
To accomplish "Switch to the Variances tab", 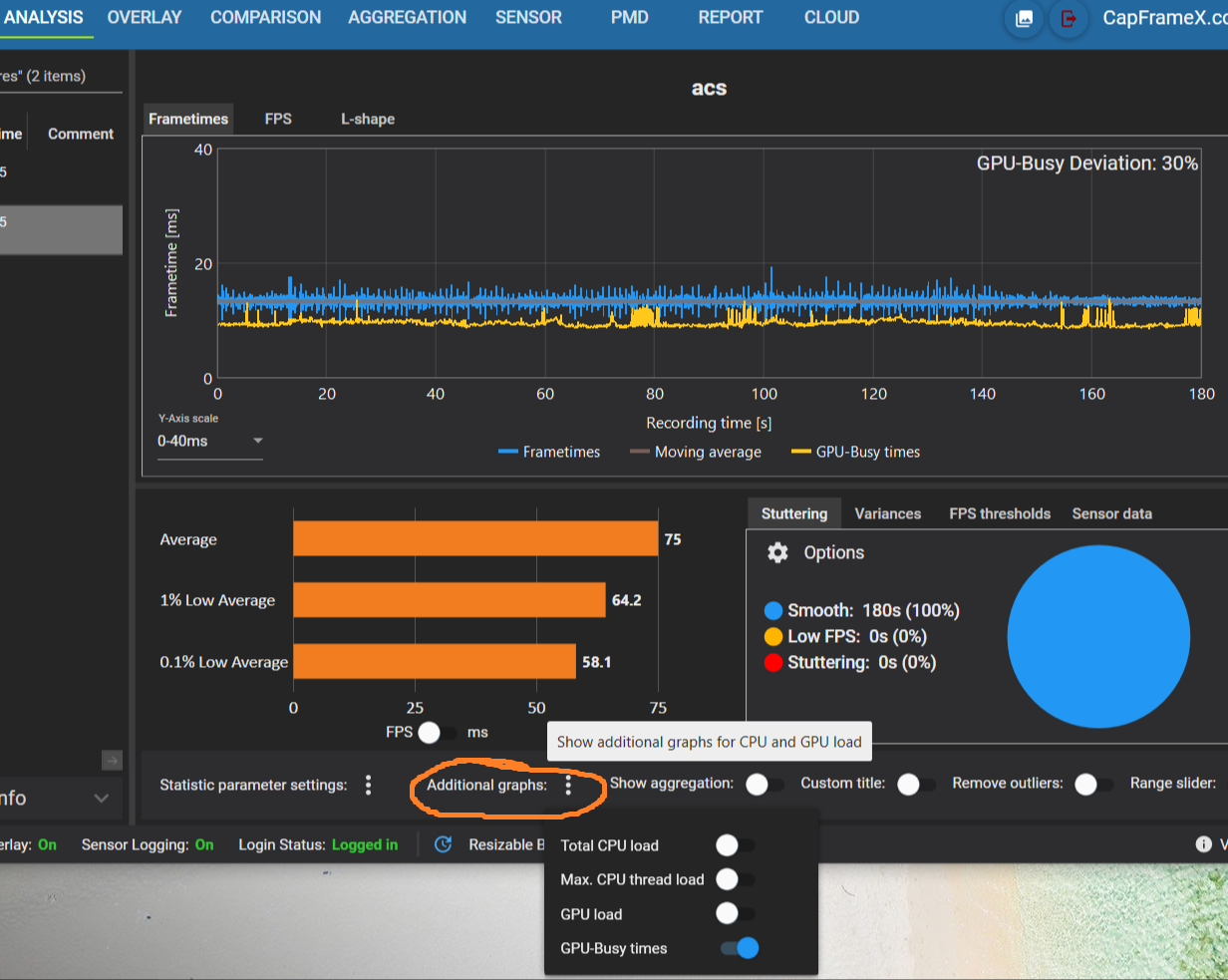I will [x=888, y=513].
